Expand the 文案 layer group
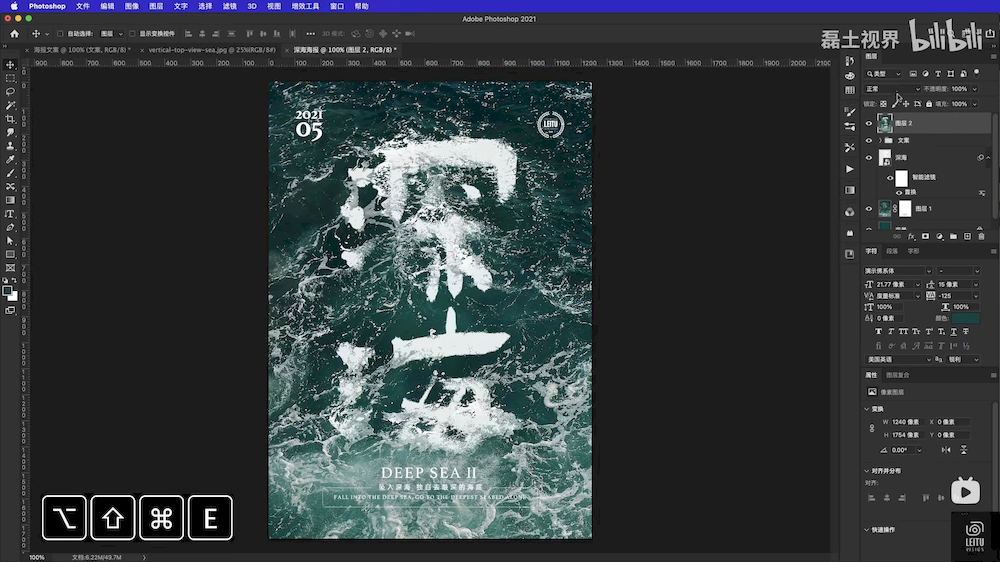The width and height of the screenshot is (1000, 562). click(x=880, y=140)
